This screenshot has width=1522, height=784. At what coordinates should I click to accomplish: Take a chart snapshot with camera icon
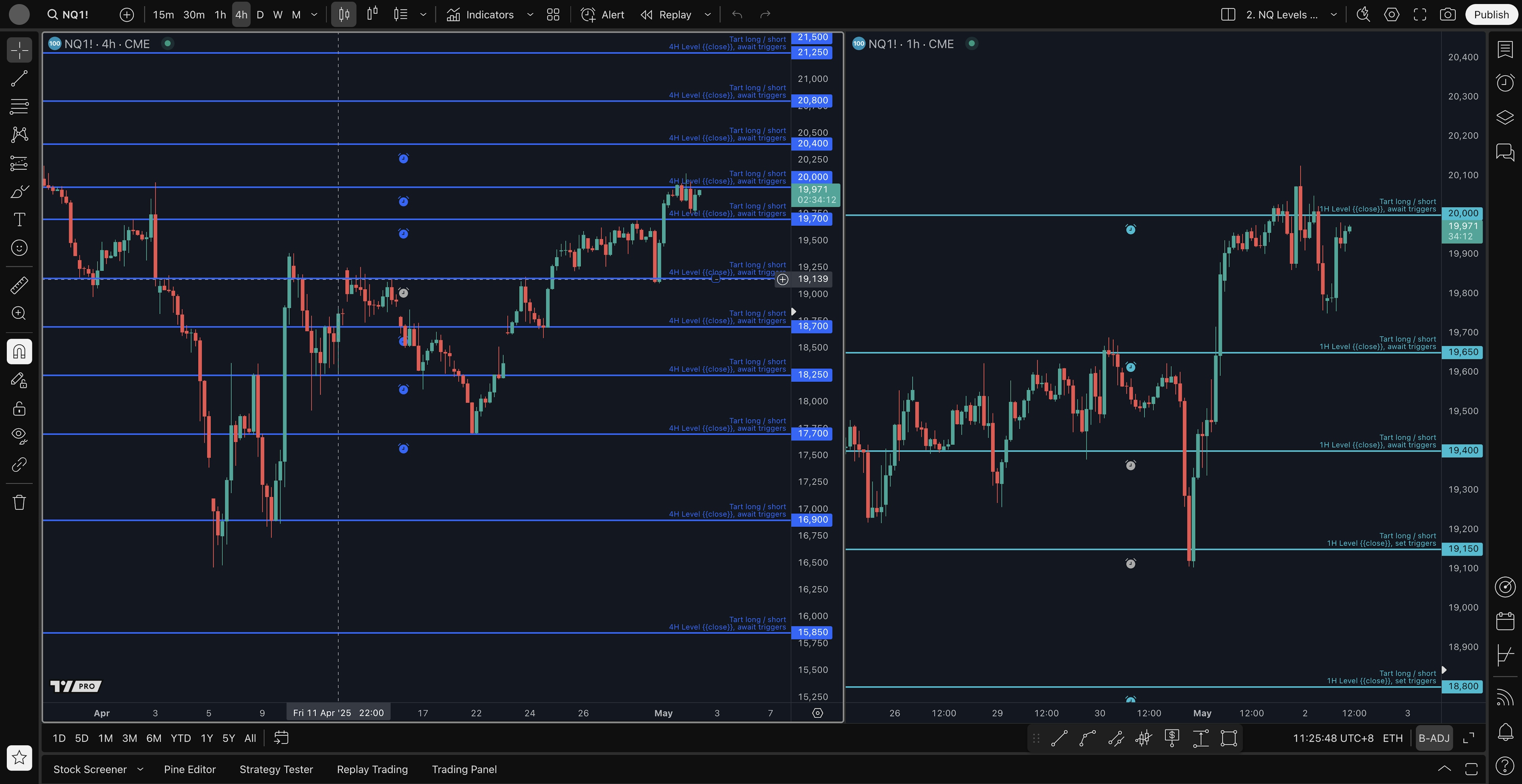click(1447, 15)
